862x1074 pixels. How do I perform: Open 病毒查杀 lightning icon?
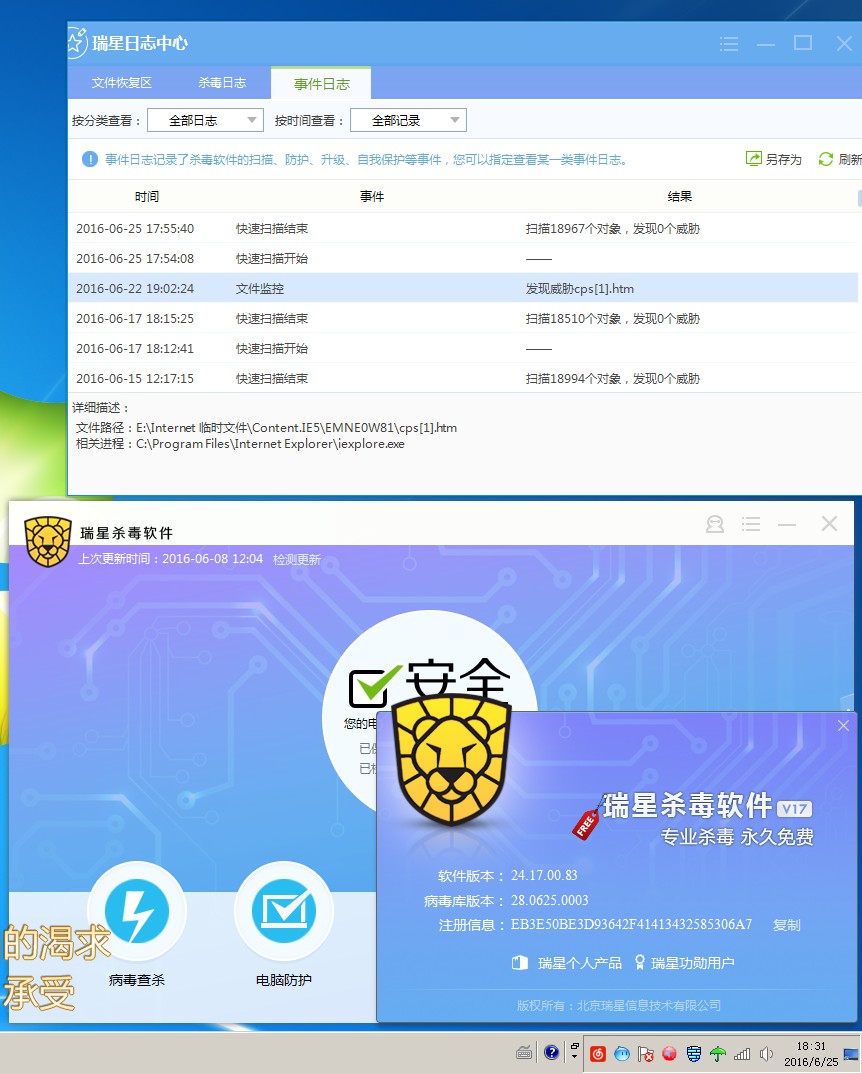point(137,911)
